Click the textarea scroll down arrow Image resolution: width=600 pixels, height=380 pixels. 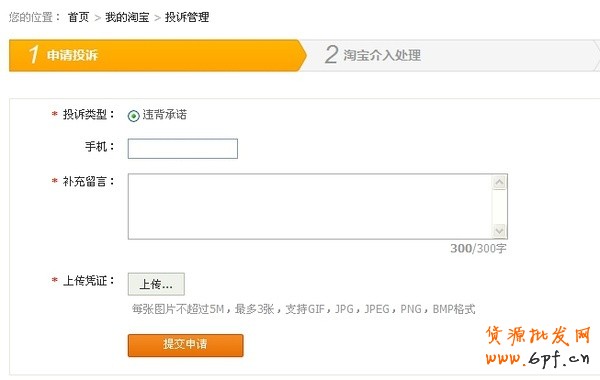click(x=499, y=231)
